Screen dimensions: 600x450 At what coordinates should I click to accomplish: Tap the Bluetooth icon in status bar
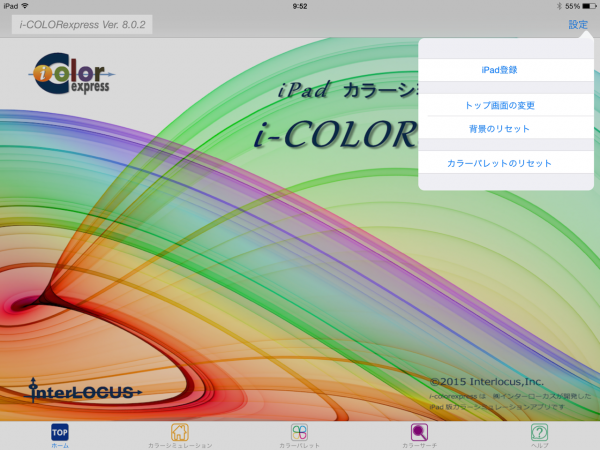pyautogui.click(x=559, y=6)
